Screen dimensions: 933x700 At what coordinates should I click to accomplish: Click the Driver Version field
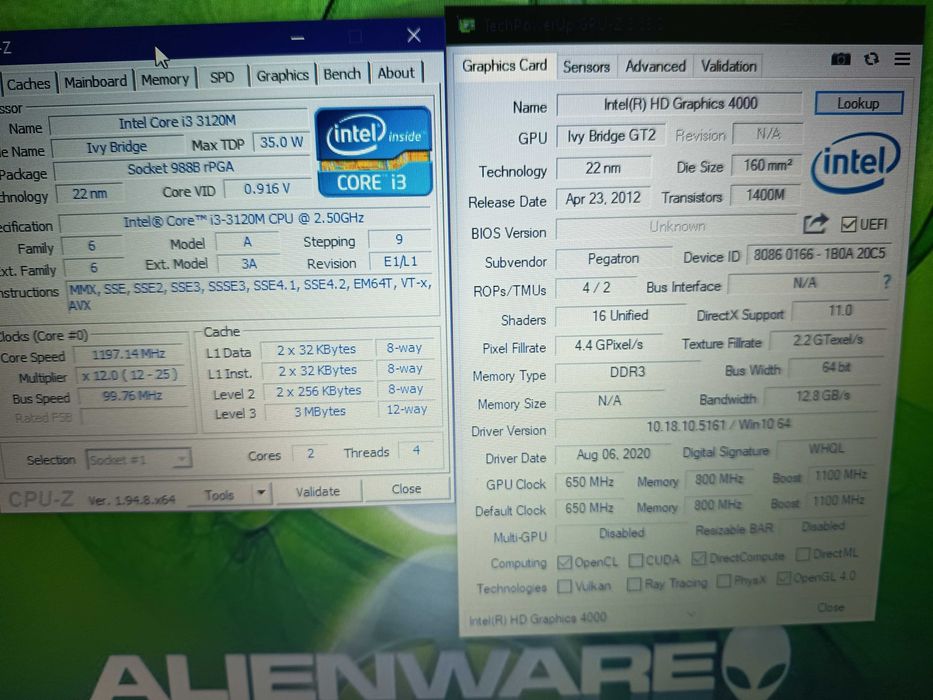[x=717, y=425]
